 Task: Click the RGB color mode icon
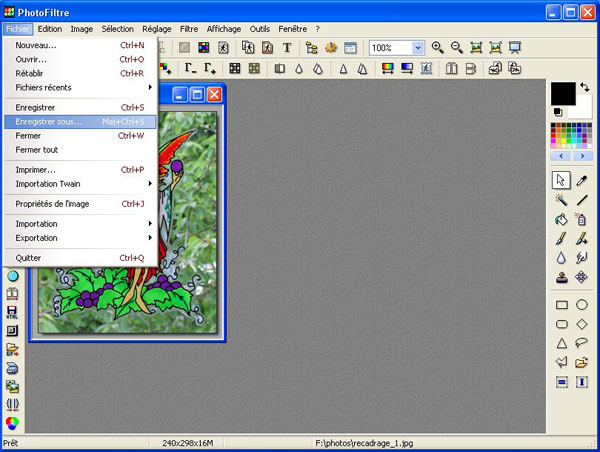point(204,48)
